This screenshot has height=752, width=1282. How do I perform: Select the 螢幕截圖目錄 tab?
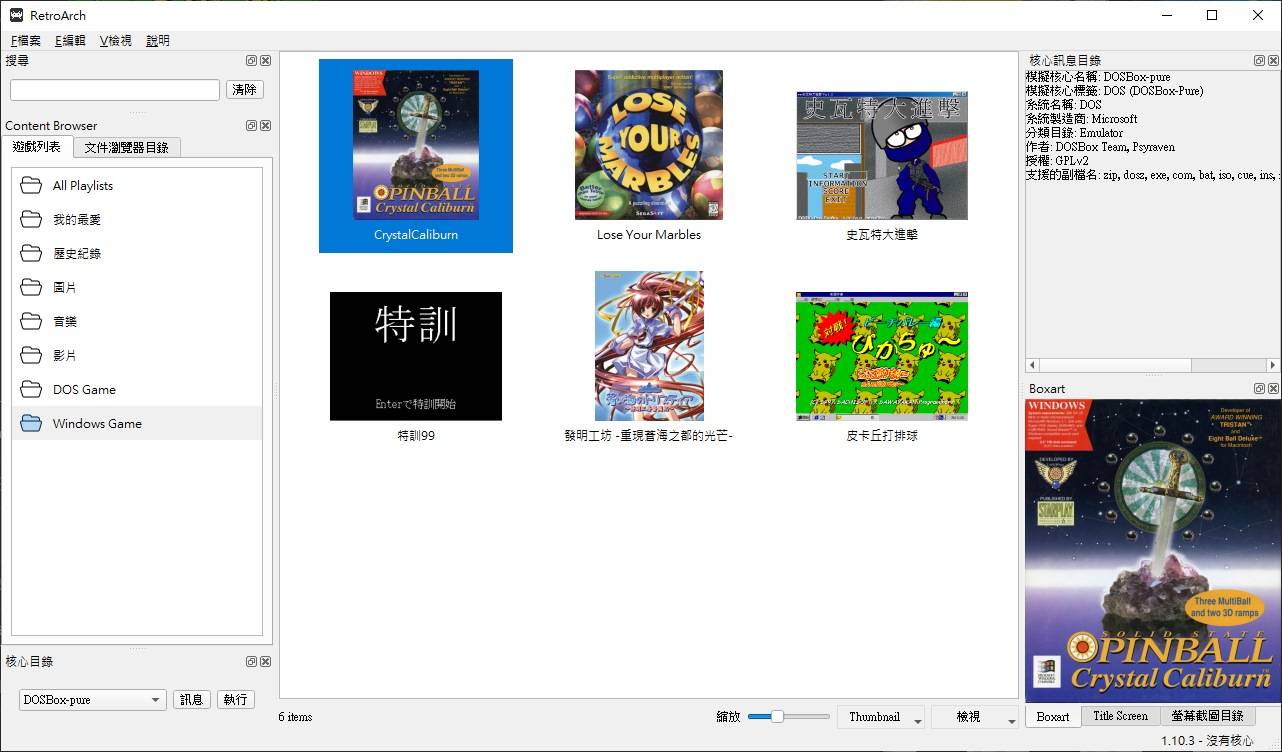(1207, 716)
